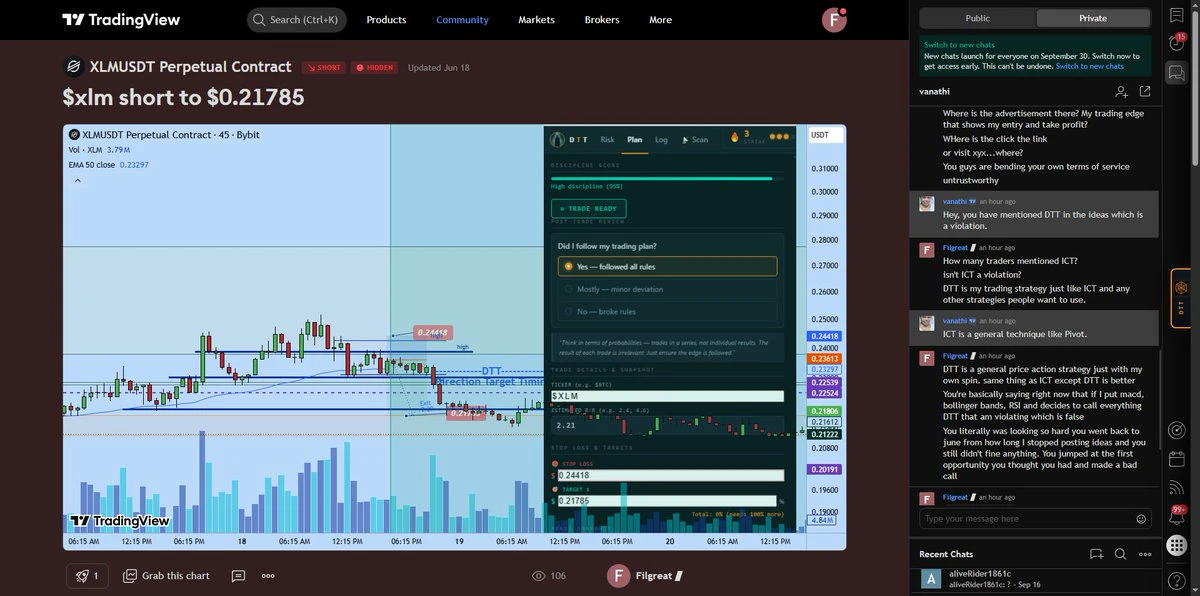
Task: Open the emoji picker in message box
Action: (x=1141, y=519)
